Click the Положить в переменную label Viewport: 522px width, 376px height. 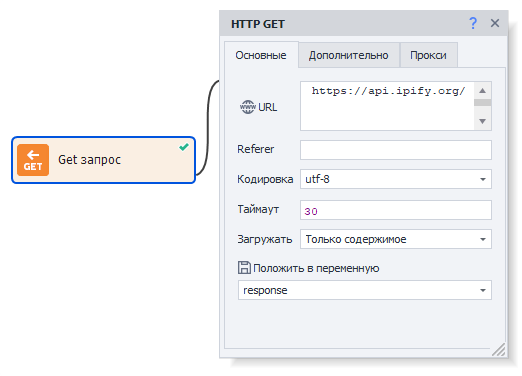(x=316, y=268)
